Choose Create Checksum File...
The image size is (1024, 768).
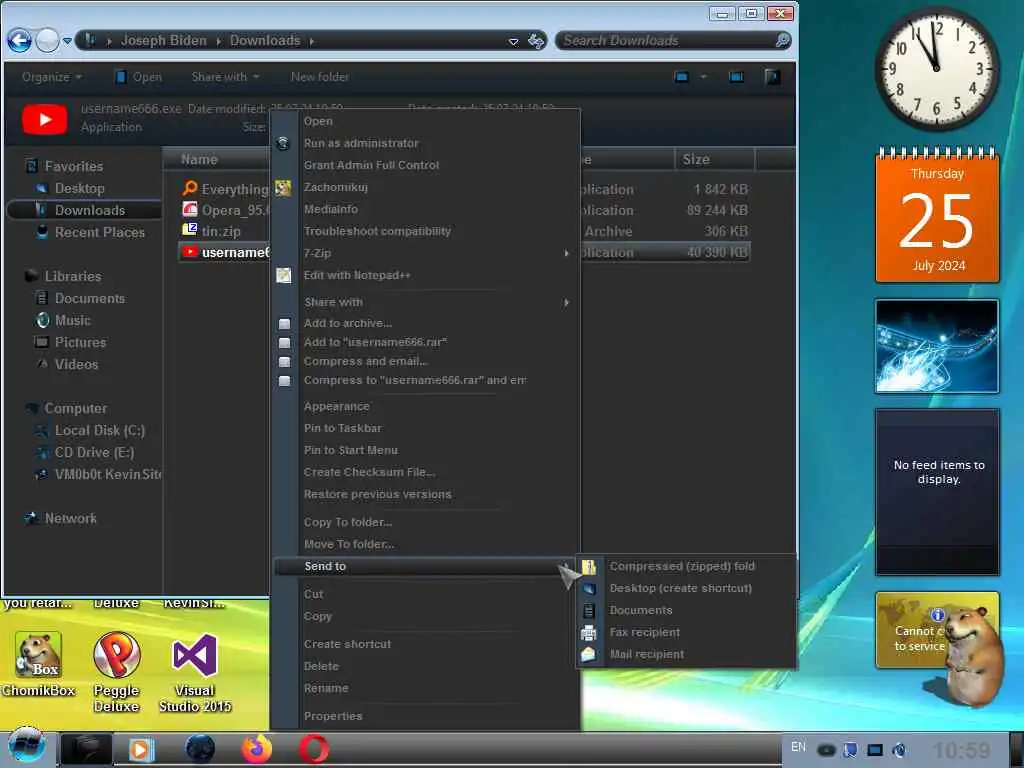click(369, 472)
